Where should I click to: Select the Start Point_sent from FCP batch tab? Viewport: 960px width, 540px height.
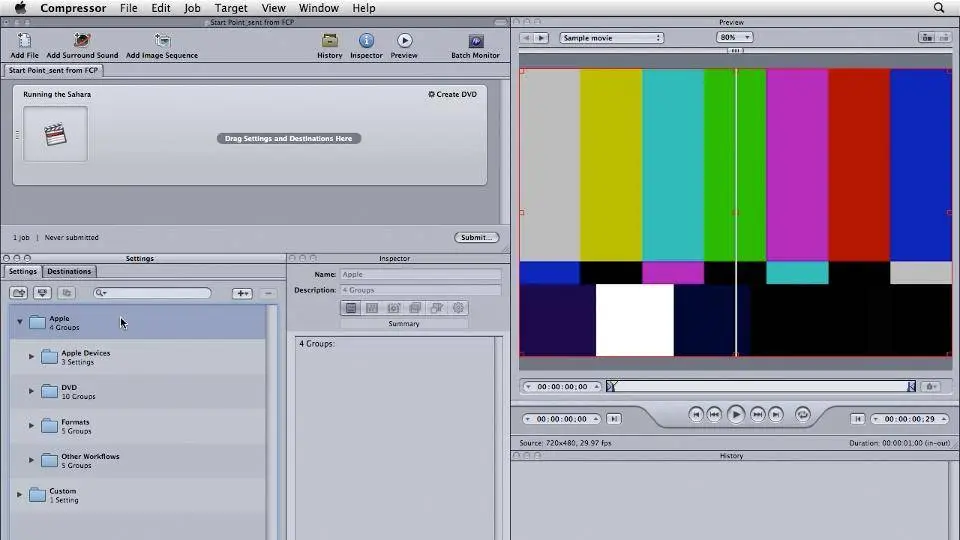[53, 70]
